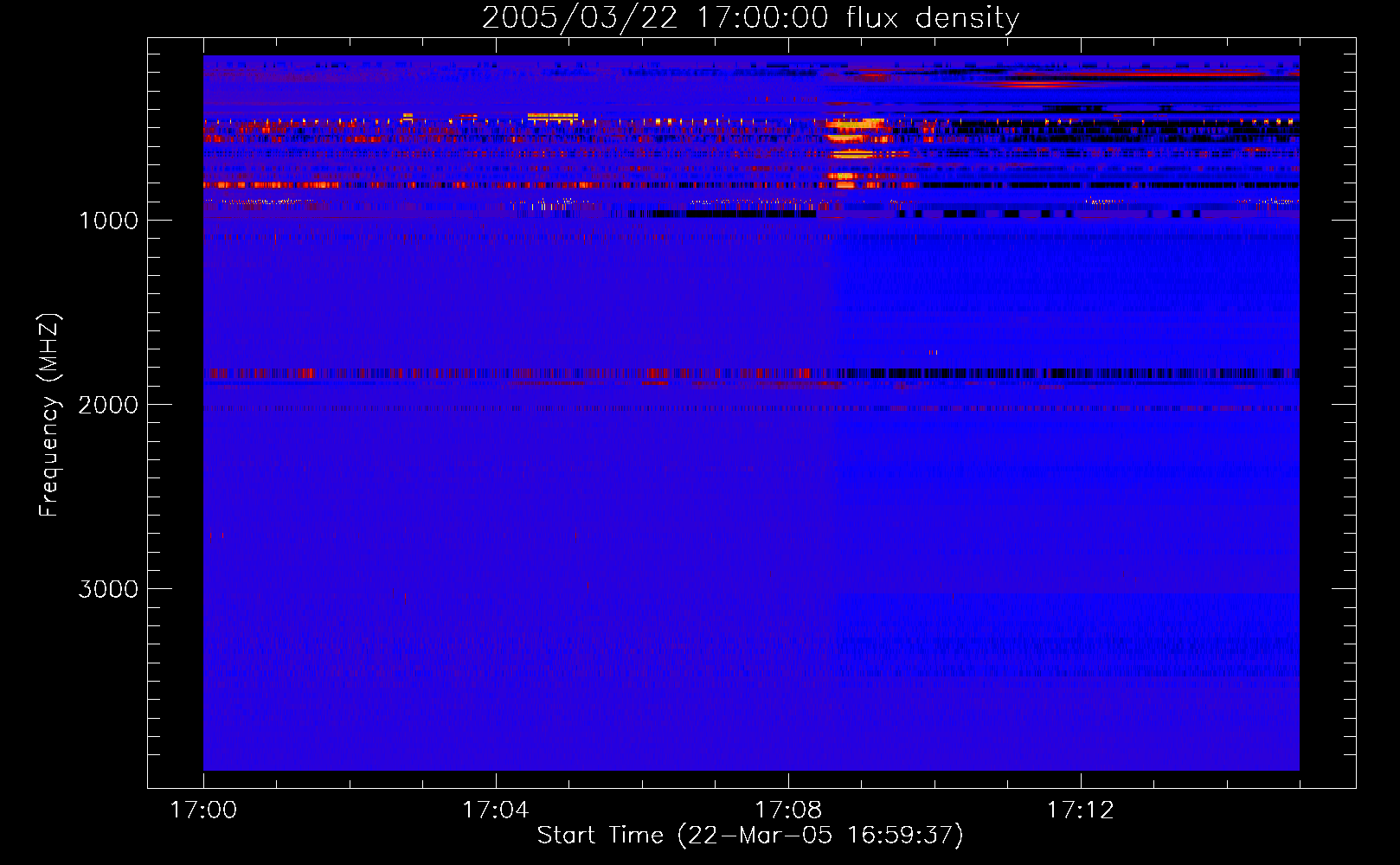Click the 'Frequency (MHZ)' y-axis label
This screenshot has height=865, width=1400.
[x=49, y=415]
